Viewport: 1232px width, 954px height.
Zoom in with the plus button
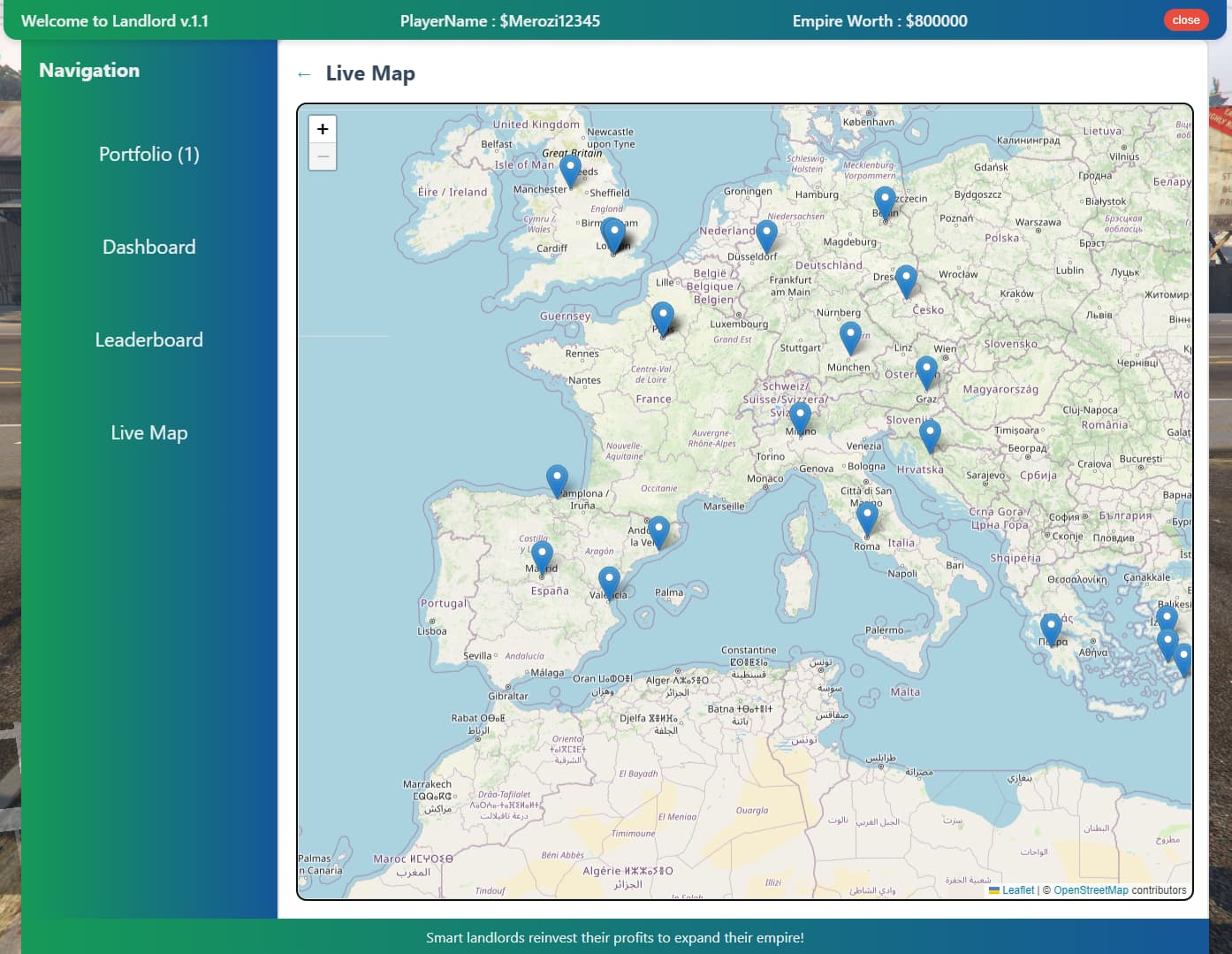click(x=323, y=129)
